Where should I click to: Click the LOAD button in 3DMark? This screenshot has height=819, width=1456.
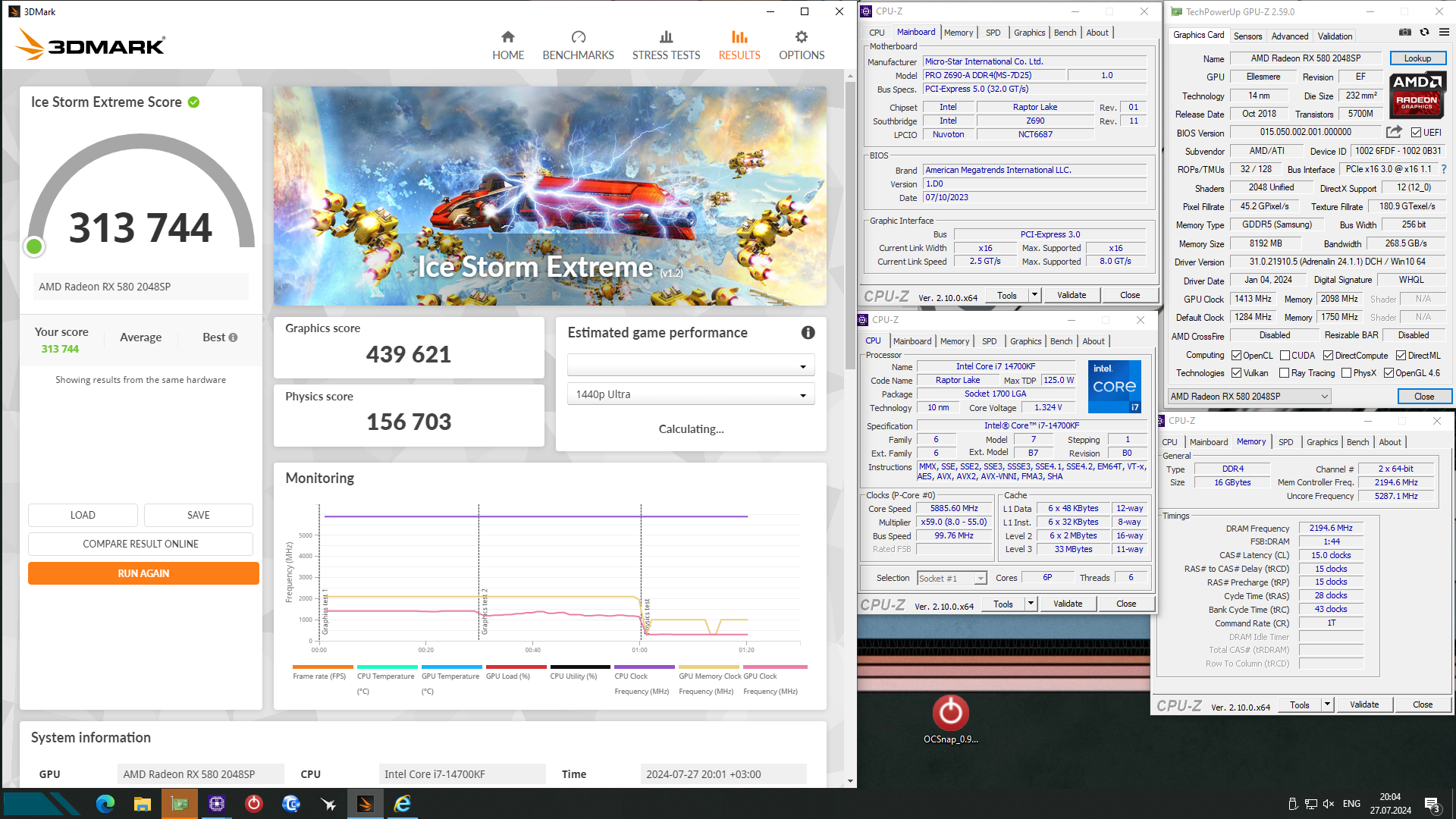83,516
